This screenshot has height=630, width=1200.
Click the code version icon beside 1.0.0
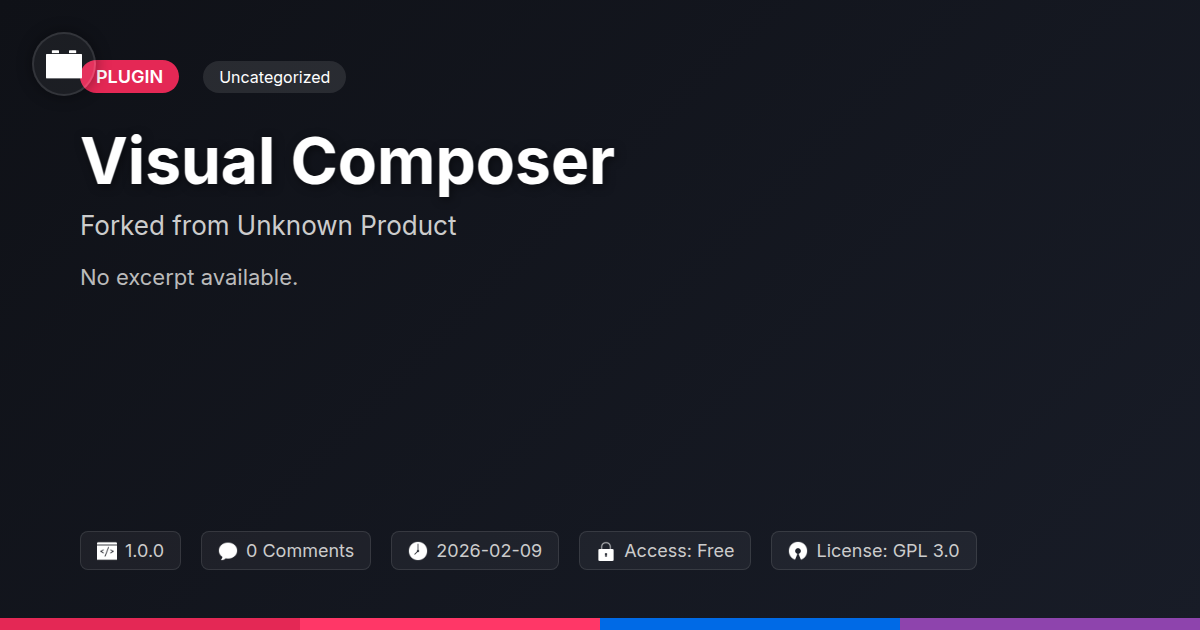[x=107, y=551]
